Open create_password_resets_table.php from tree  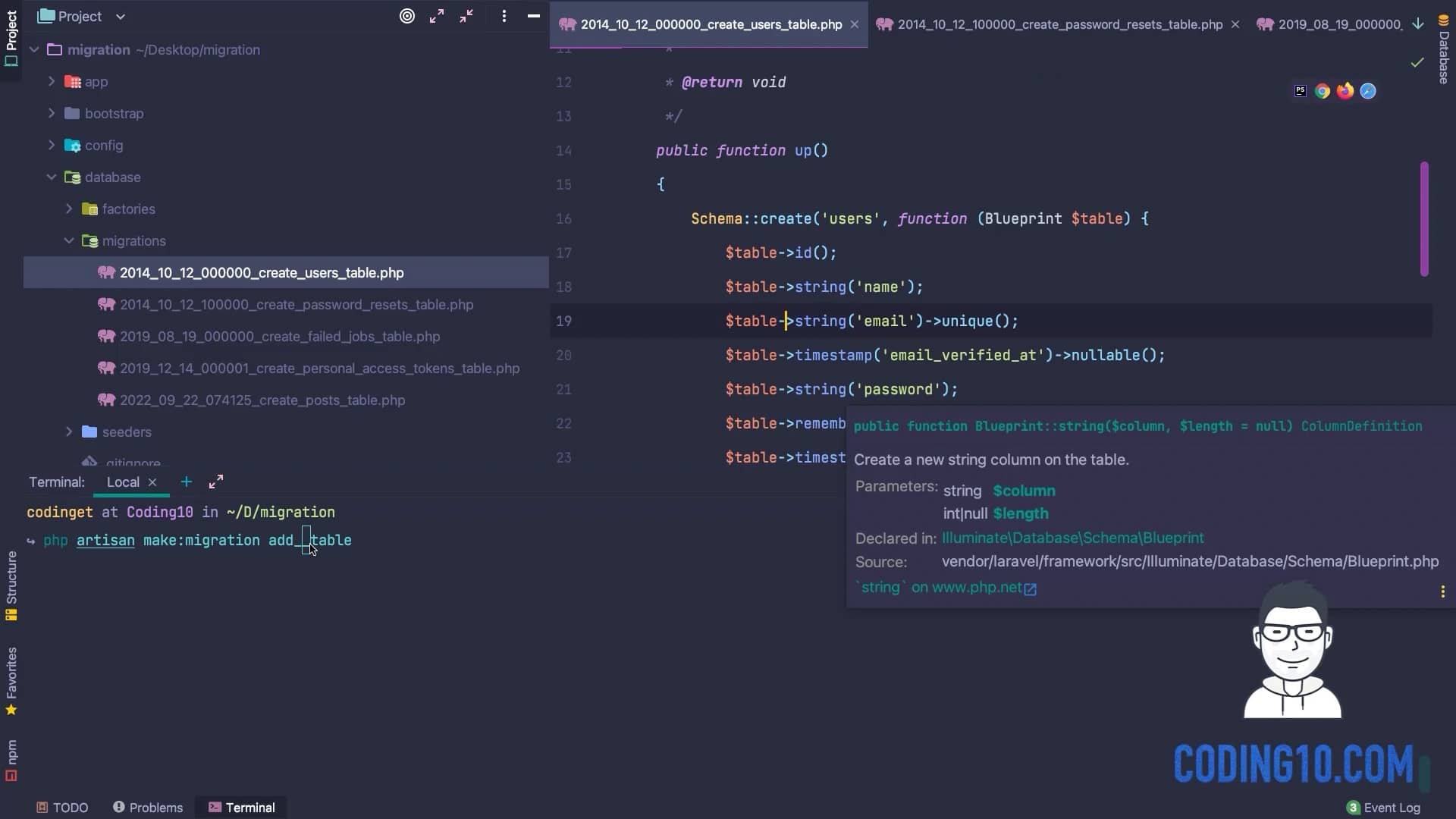pos(297,304)
